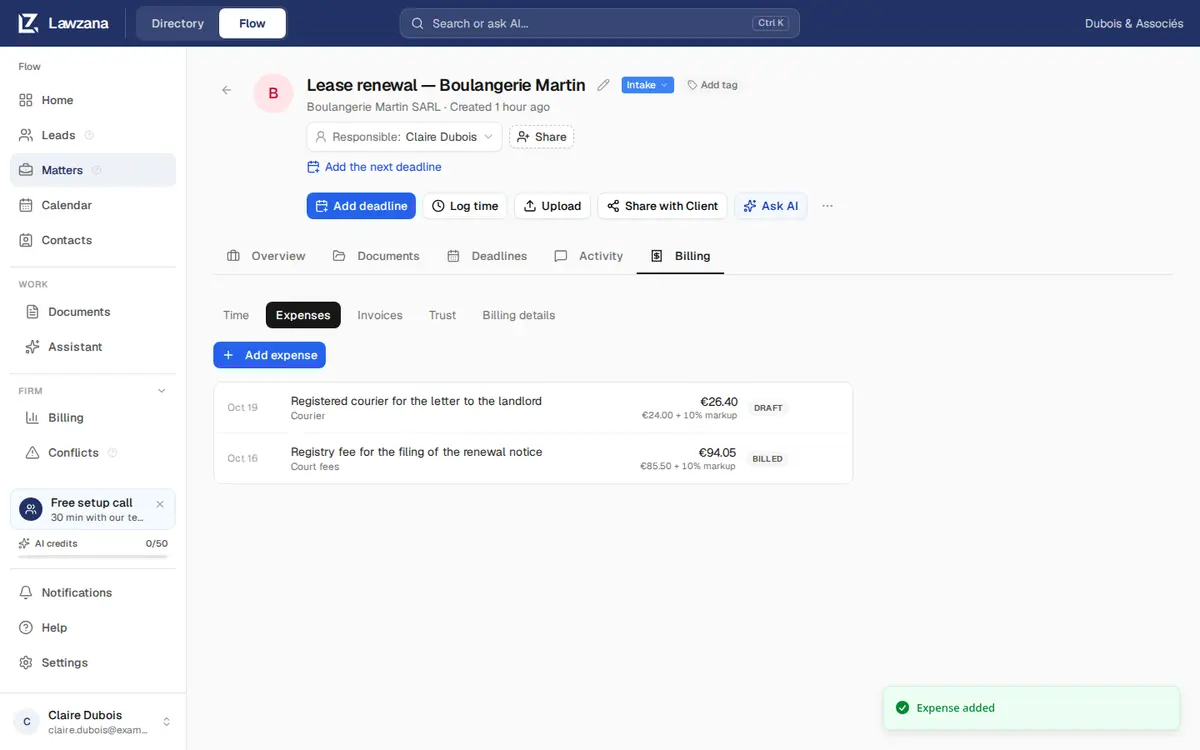The height and width of the screenshot is (750, 1200).
Task: Click Share with Client
Action: coord(662,206)
